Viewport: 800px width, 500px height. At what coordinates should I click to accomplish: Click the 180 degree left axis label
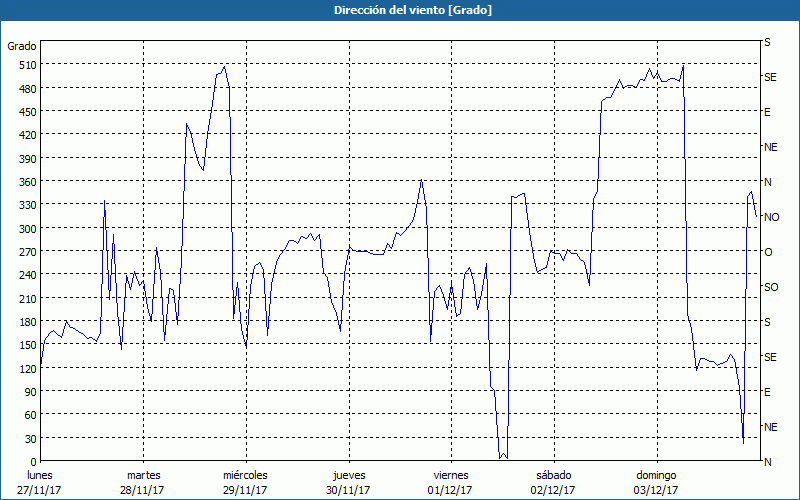[x=26, y=322]
